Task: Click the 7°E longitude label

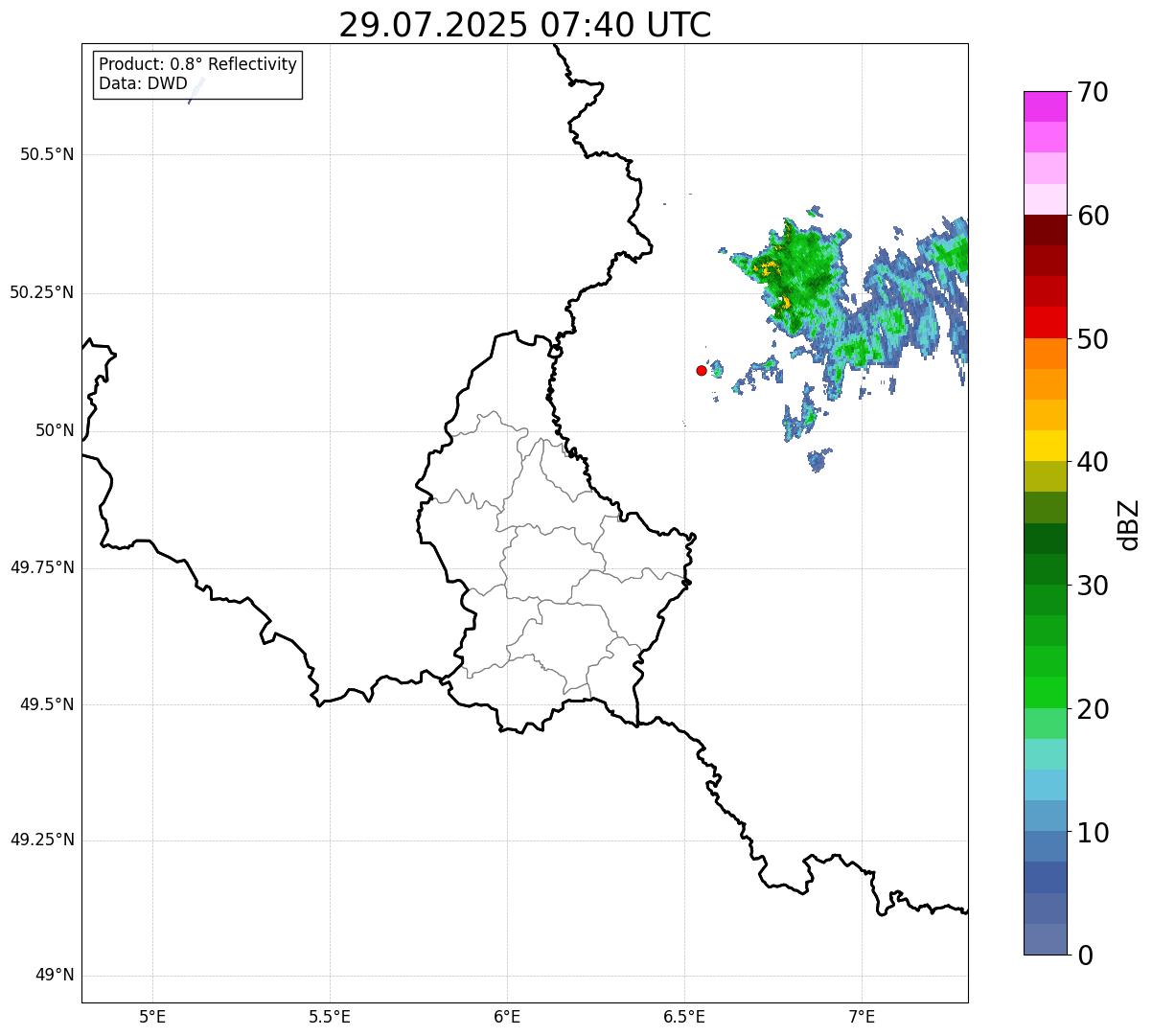Action: [862, 1016]
